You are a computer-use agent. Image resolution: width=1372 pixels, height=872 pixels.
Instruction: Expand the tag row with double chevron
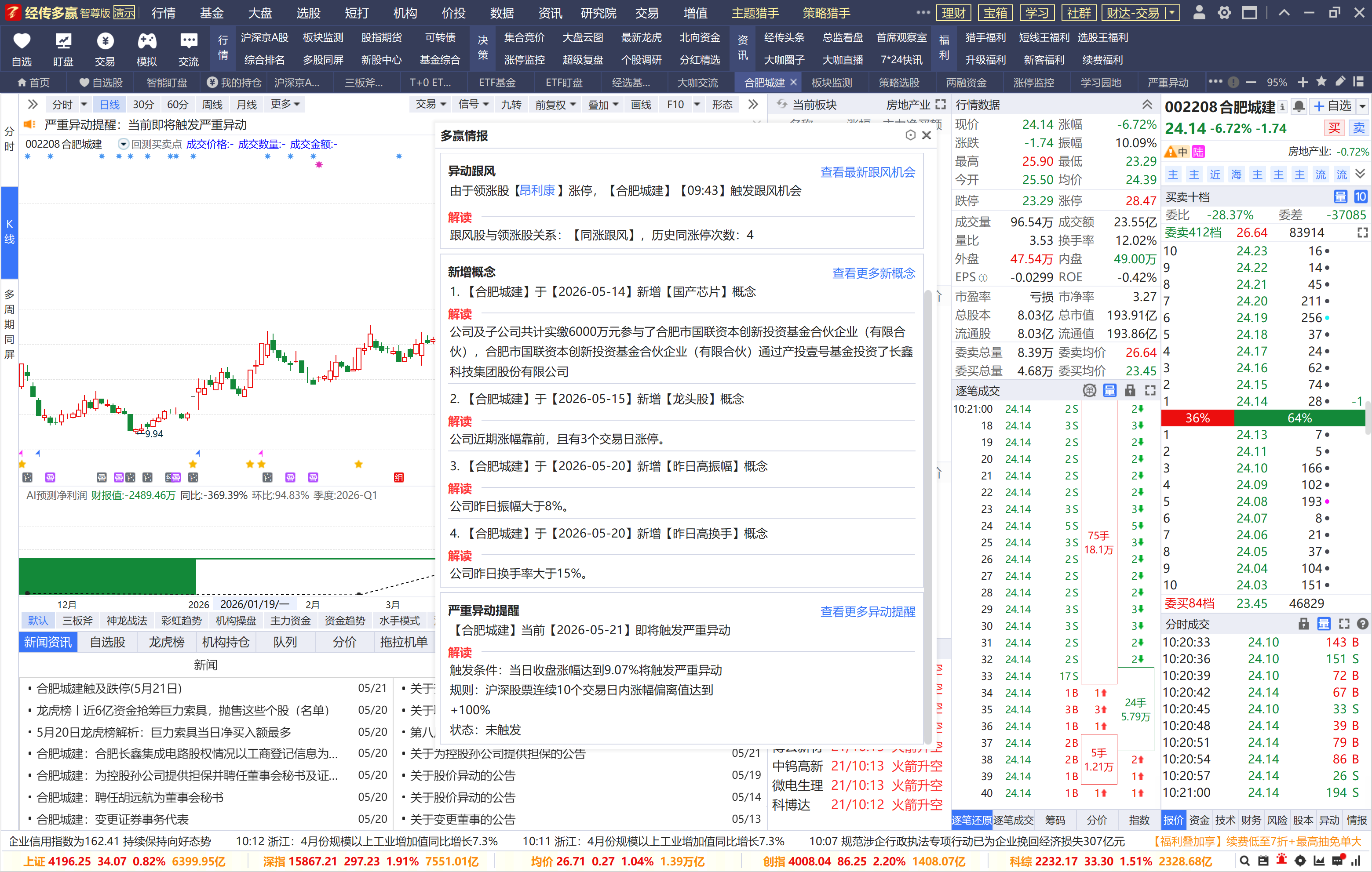[1361, 174]
